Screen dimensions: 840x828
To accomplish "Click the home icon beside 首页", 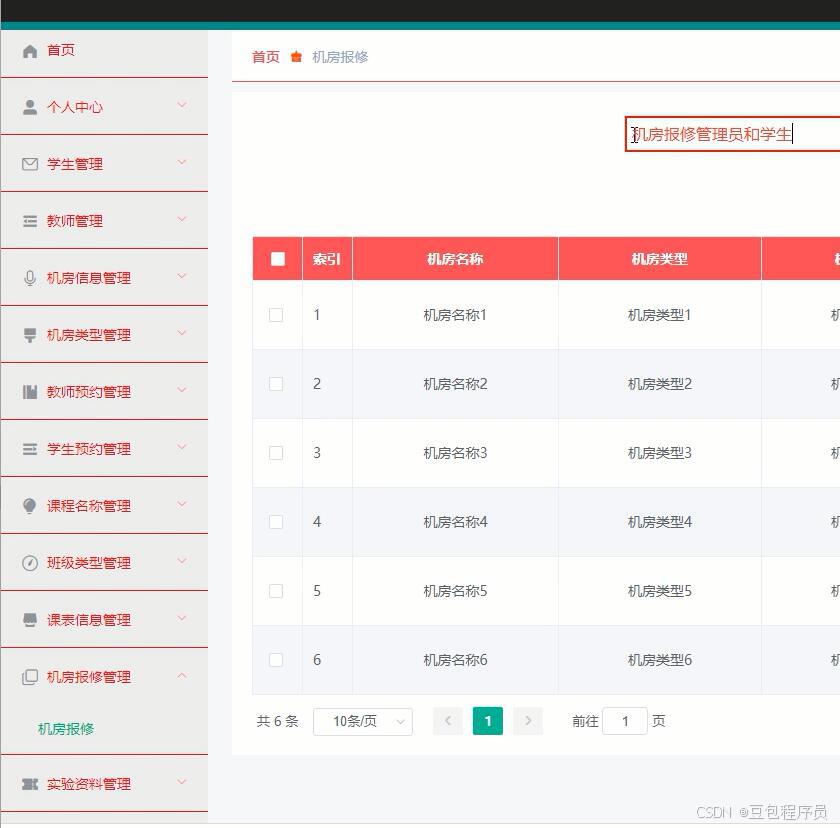I will 30,50.
